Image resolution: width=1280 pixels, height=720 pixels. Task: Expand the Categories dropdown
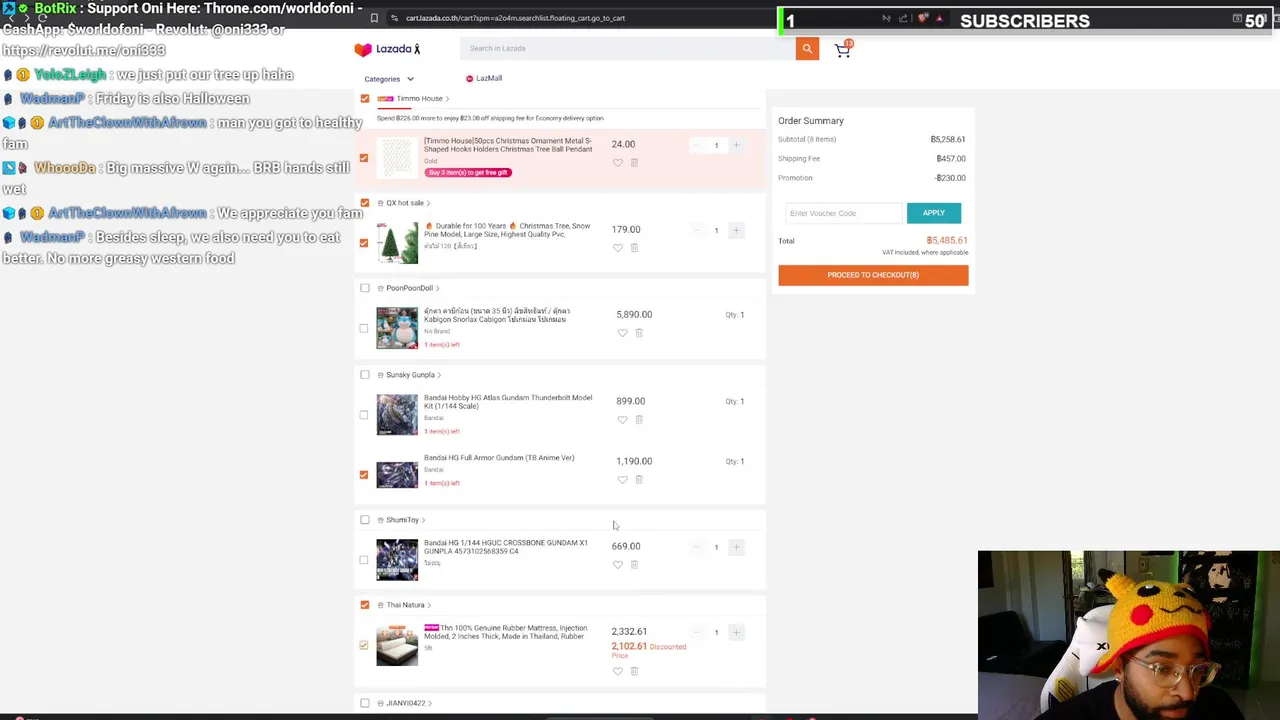click(x=389, y=79)
